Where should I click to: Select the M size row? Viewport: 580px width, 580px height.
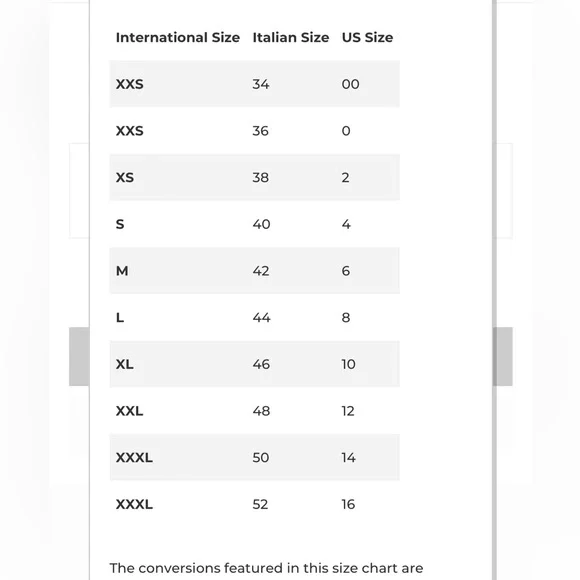pos(254,271)
